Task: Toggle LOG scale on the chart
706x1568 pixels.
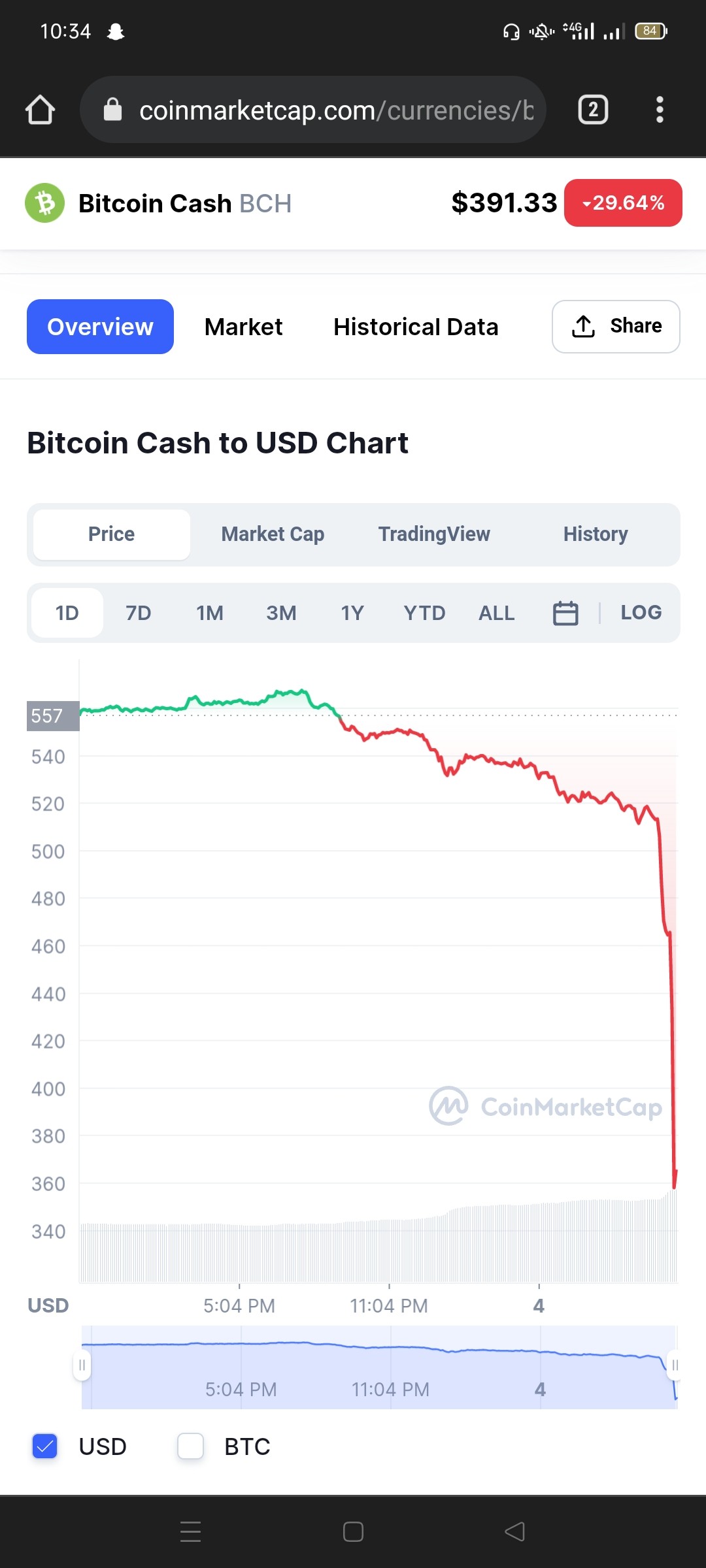Action: (x=641, y=613)
